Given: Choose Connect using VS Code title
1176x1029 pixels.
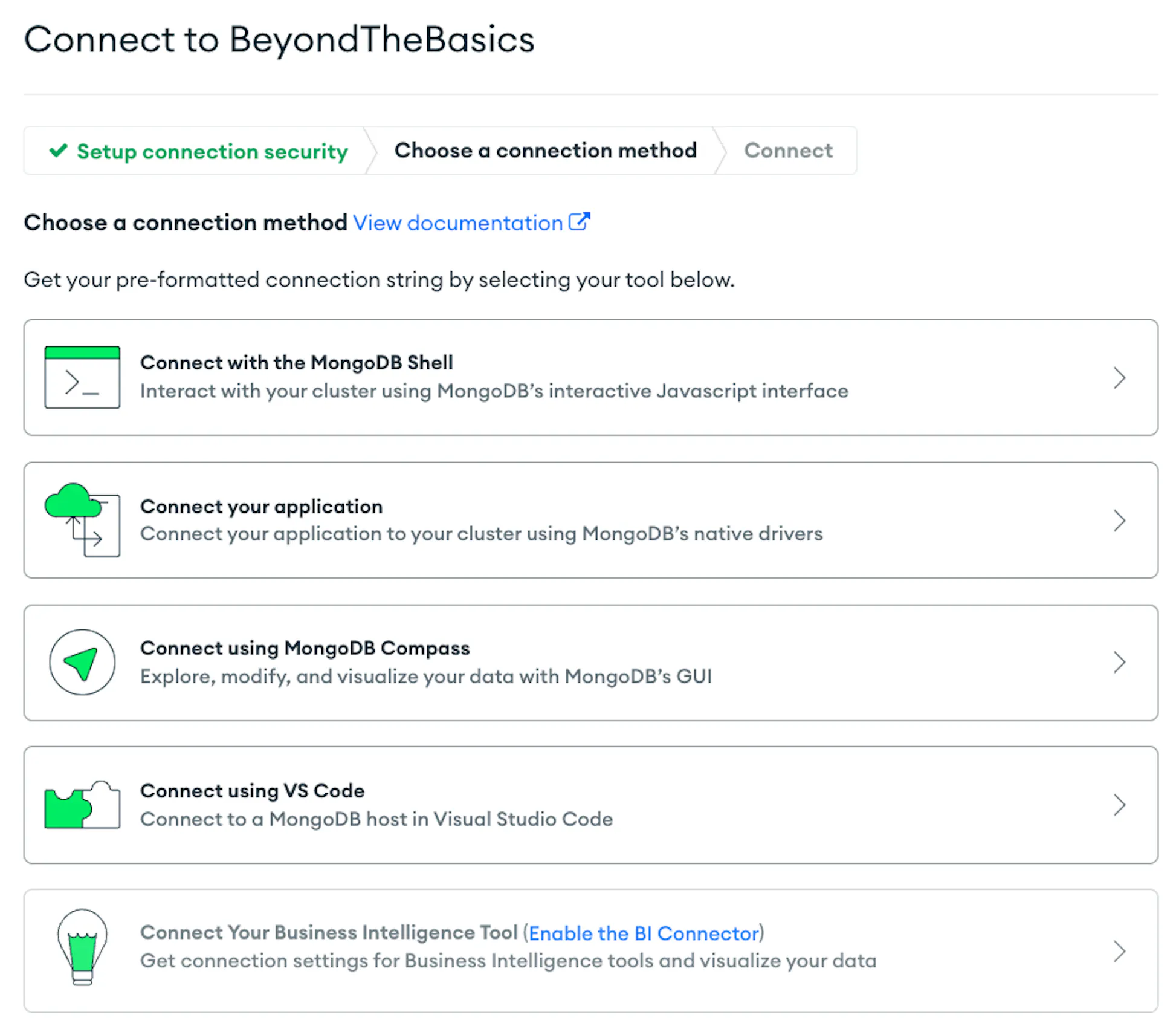Looking at the screenshot, I should click(253, 791).
